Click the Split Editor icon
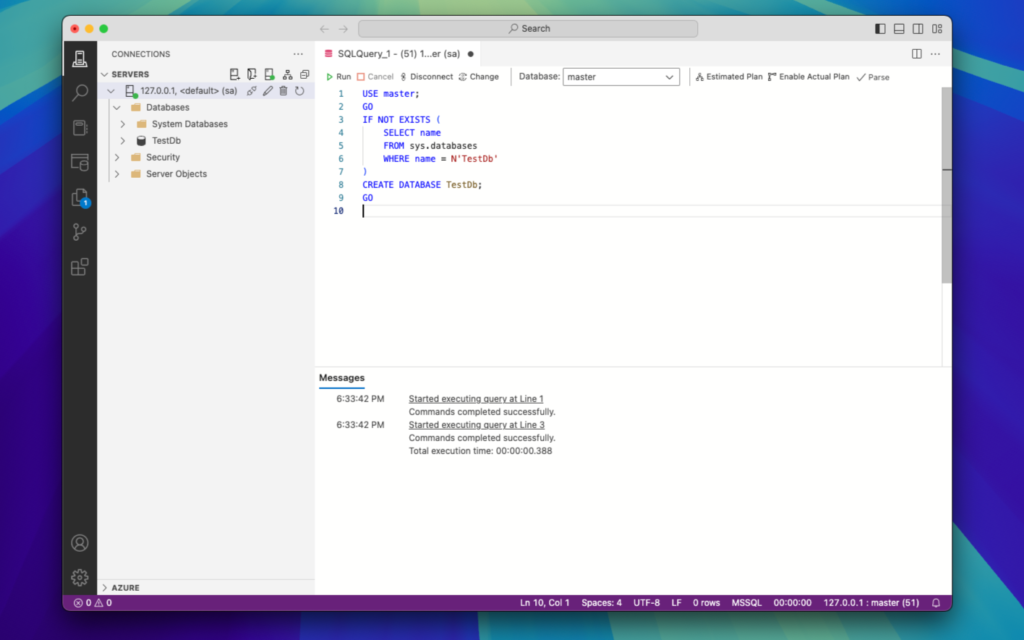Screen dimensions: 1024x640 917,54
